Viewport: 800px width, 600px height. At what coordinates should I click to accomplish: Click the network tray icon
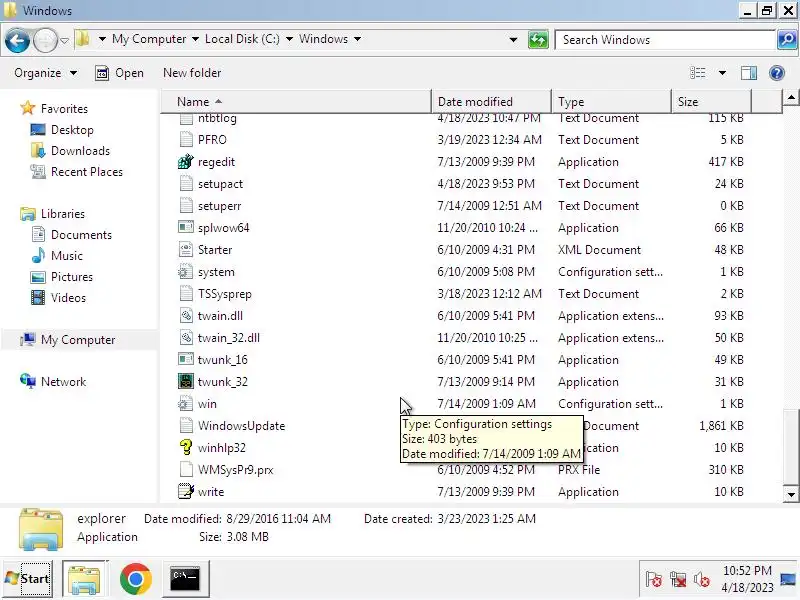[678, 580]
